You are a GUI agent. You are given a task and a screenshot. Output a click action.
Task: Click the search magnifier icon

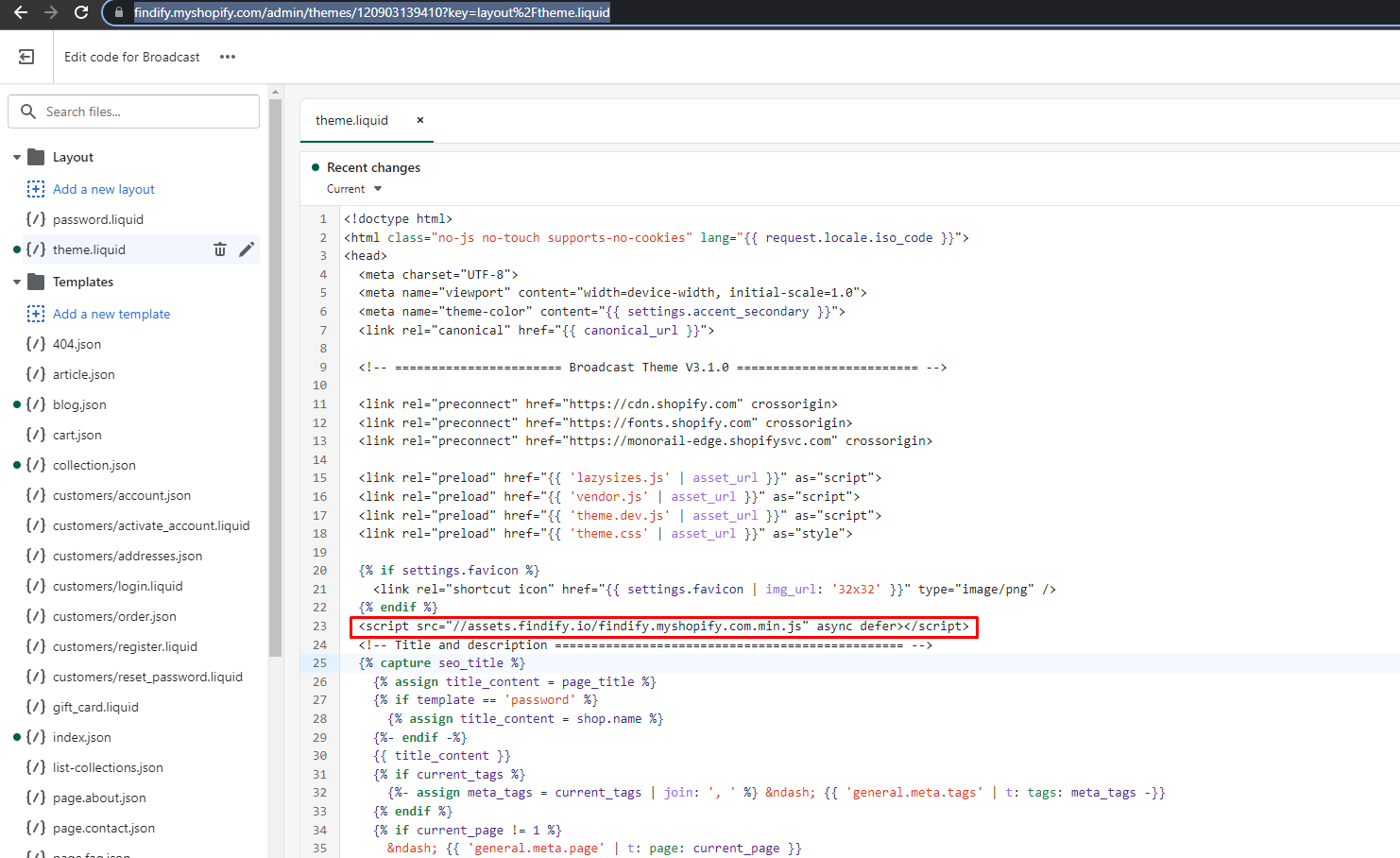coord(28,112)
